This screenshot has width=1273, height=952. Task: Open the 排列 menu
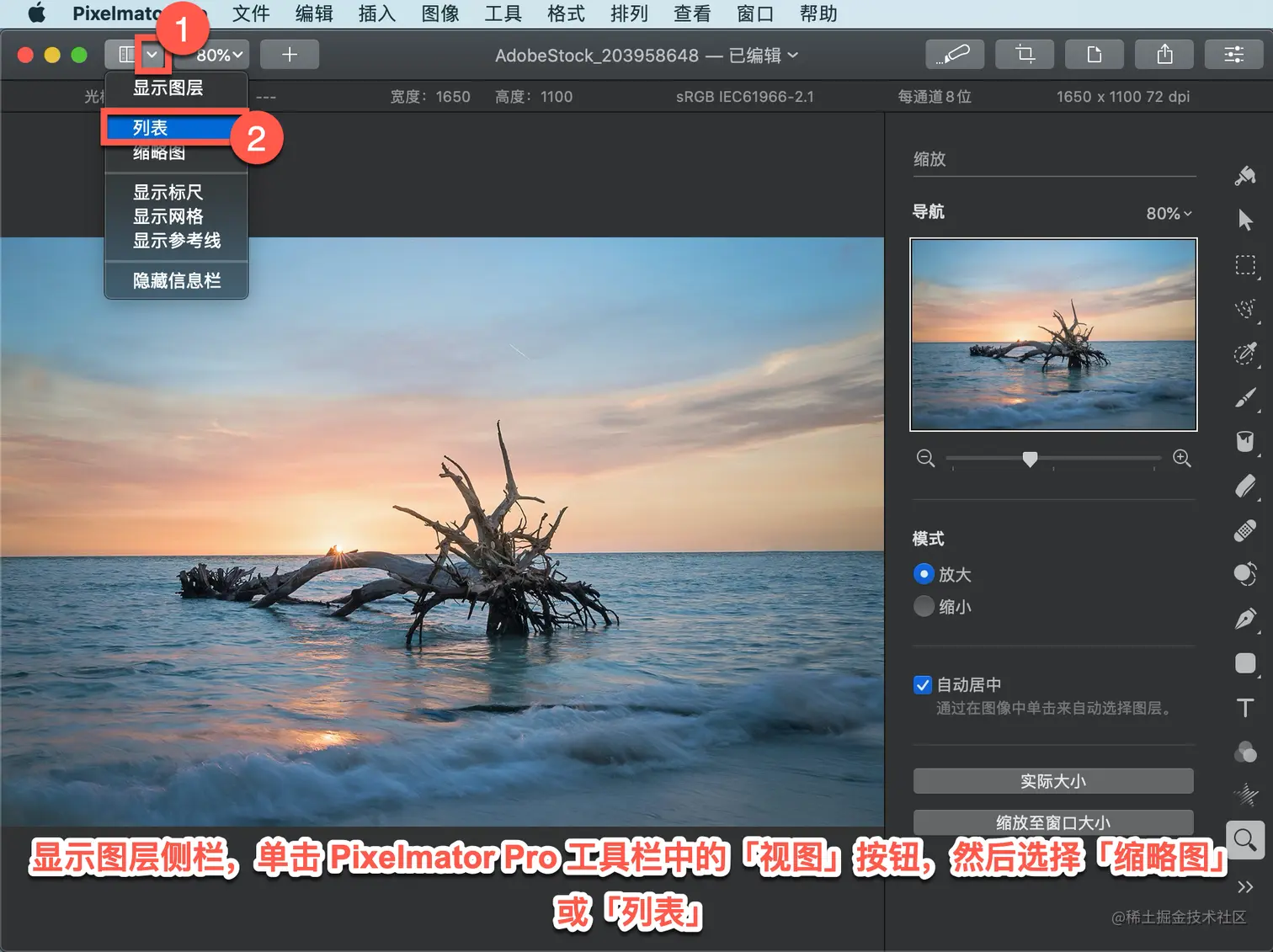629,13
